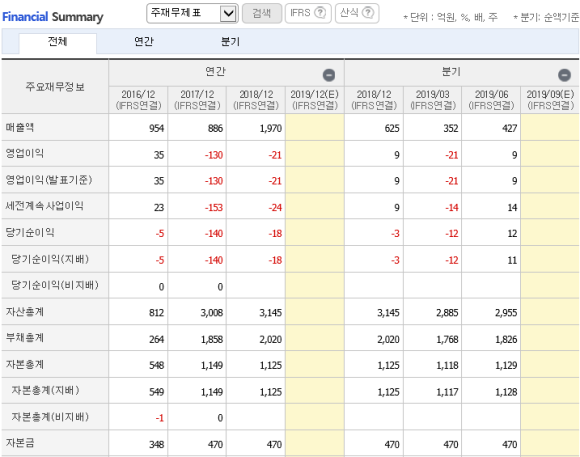
Task: Click the 2019/12(E) estimate column header
Action: pyautogui.click(x=315, y=100)
